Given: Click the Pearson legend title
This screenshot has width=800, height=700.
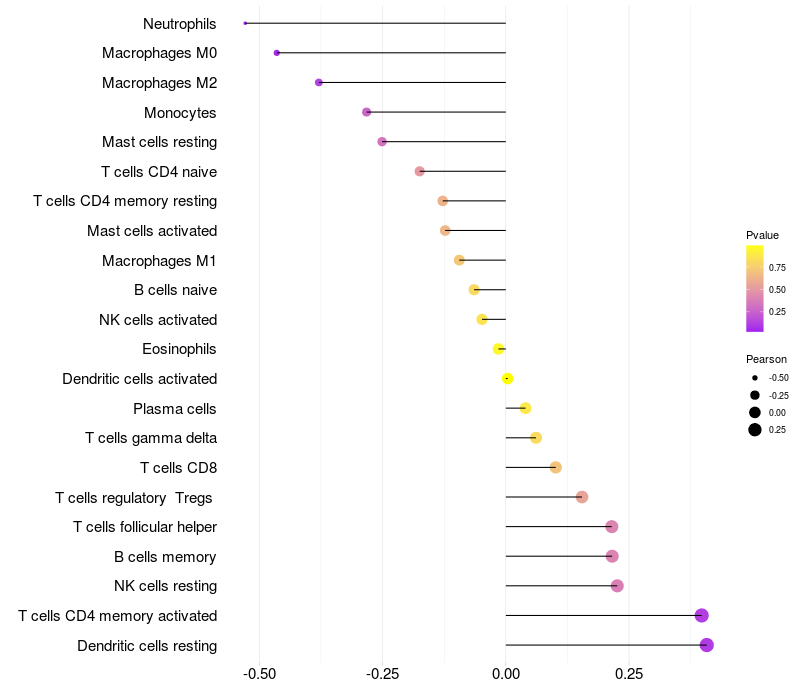Looking at the screenshot, I should pyautogui.click(x=766, y=359).
